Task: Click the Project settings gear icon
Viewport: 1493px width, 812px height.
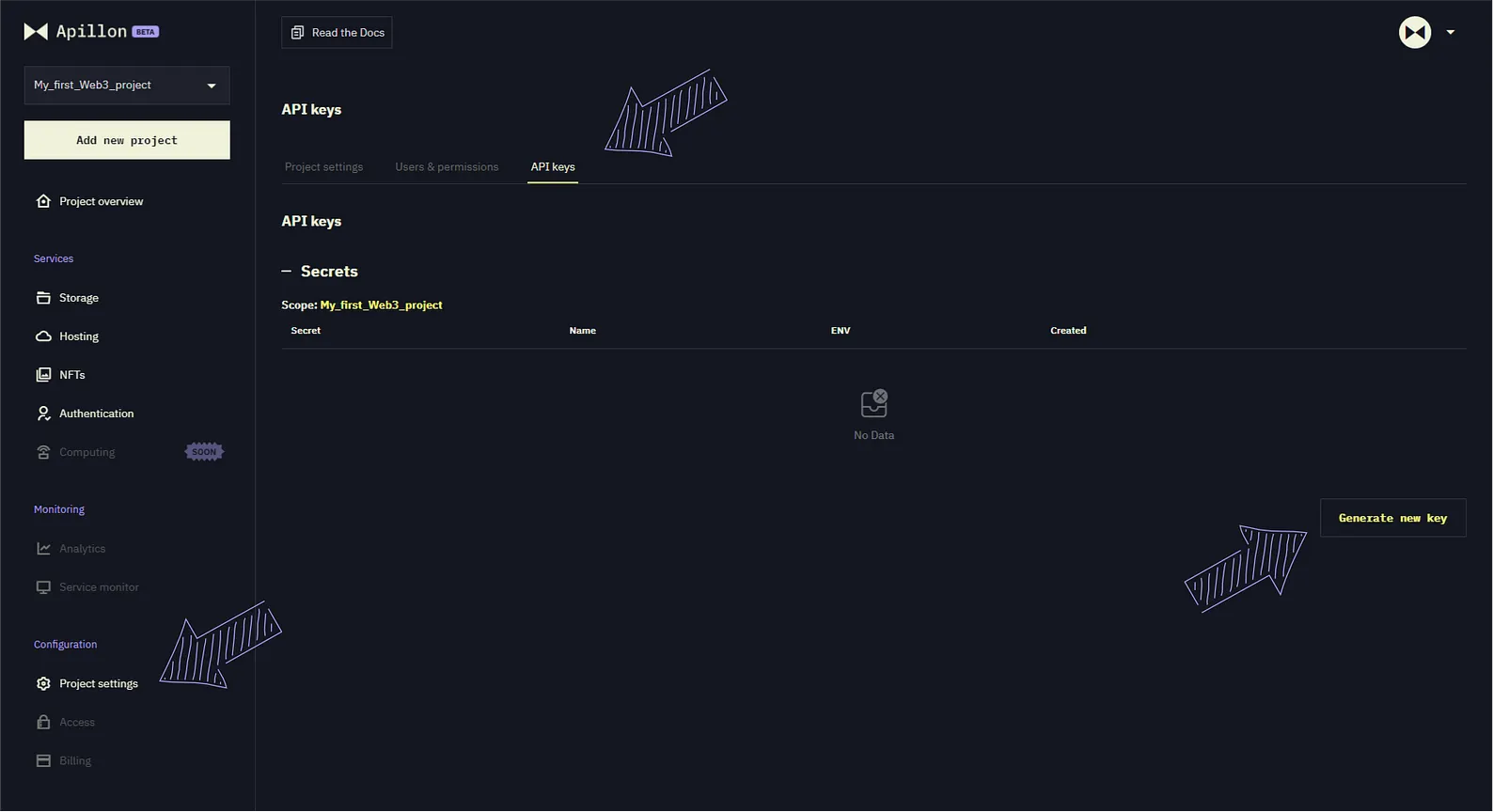Action: [43, 684]
